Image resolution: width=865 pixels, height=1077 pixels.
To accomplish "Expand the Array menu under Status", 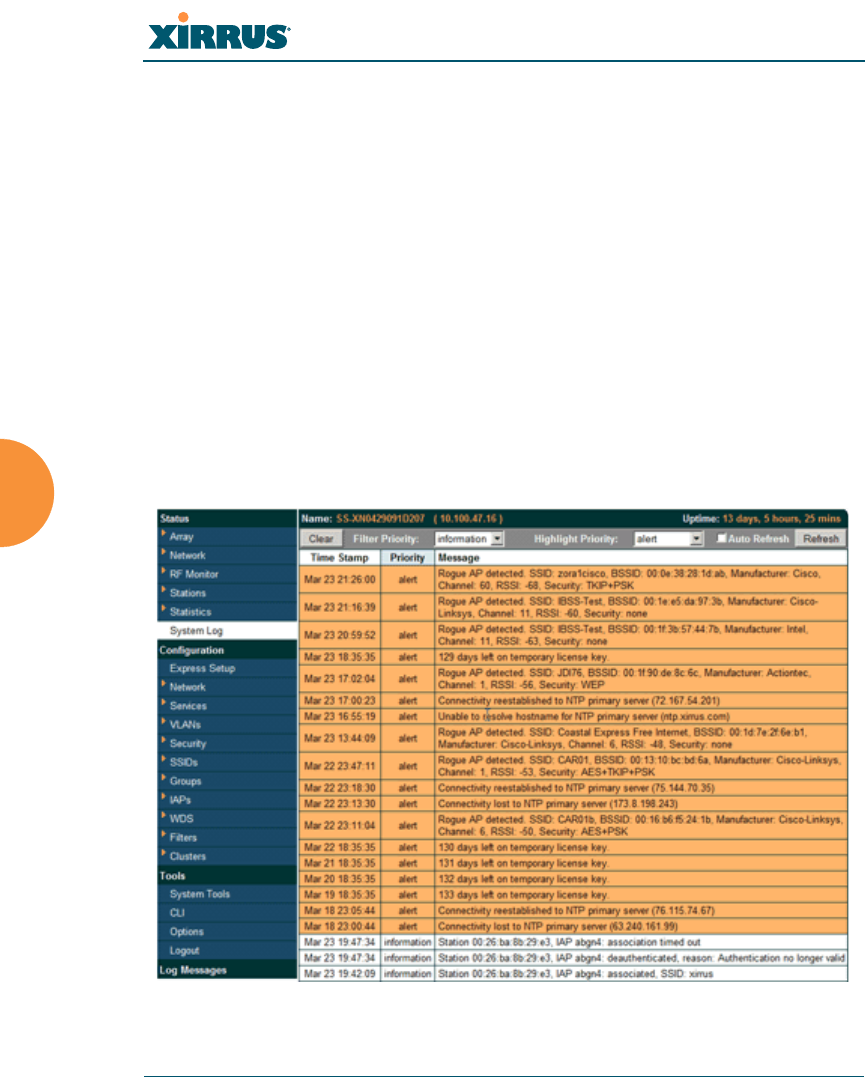I will [181, 537].
